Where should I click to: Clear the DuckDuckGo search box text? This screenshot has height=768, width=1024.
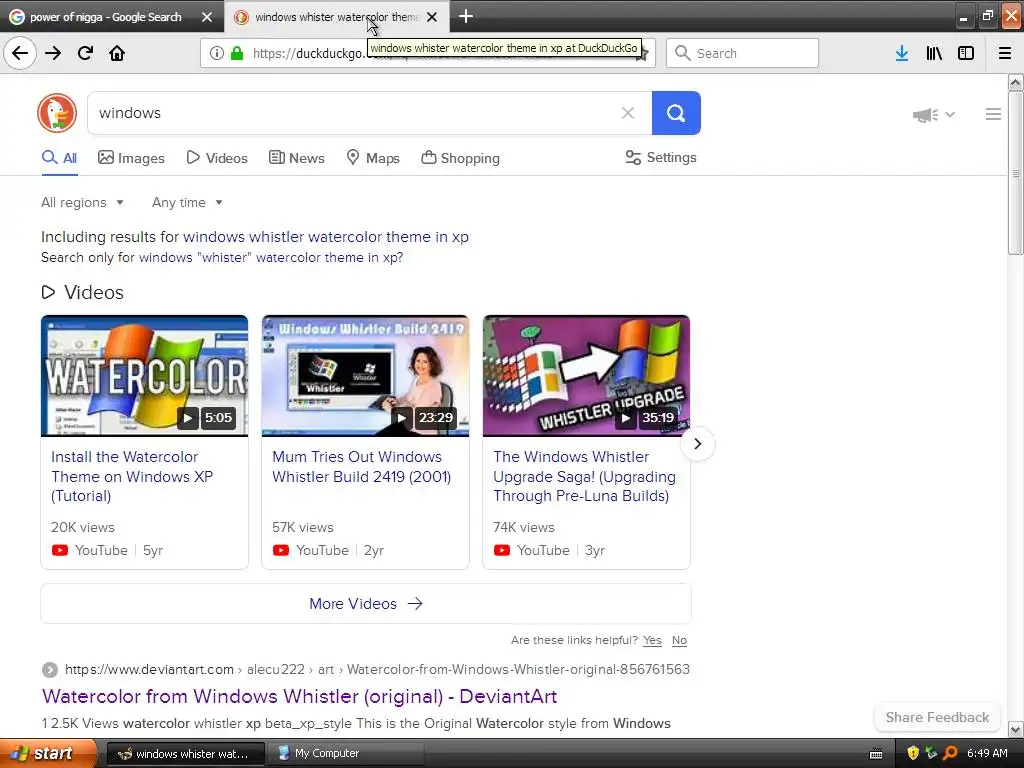(628, 113)
